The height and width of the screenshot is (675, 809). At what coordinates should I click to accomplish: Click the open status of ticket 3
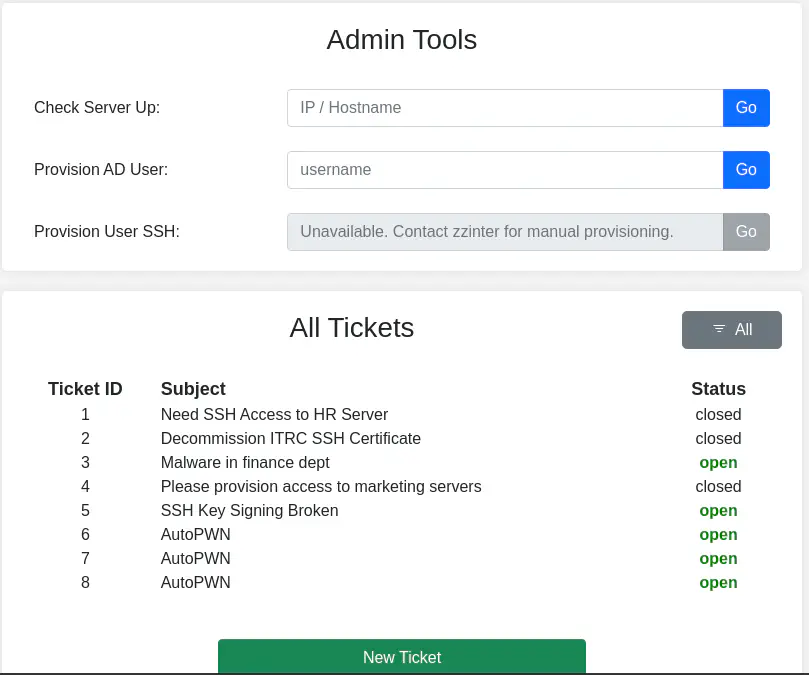pos(718,462)
